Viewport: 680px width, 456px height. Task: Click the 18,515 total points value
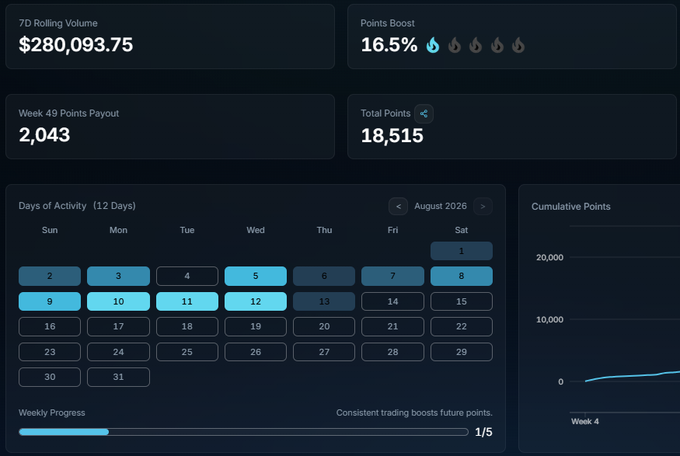click(x=392, y=136)
